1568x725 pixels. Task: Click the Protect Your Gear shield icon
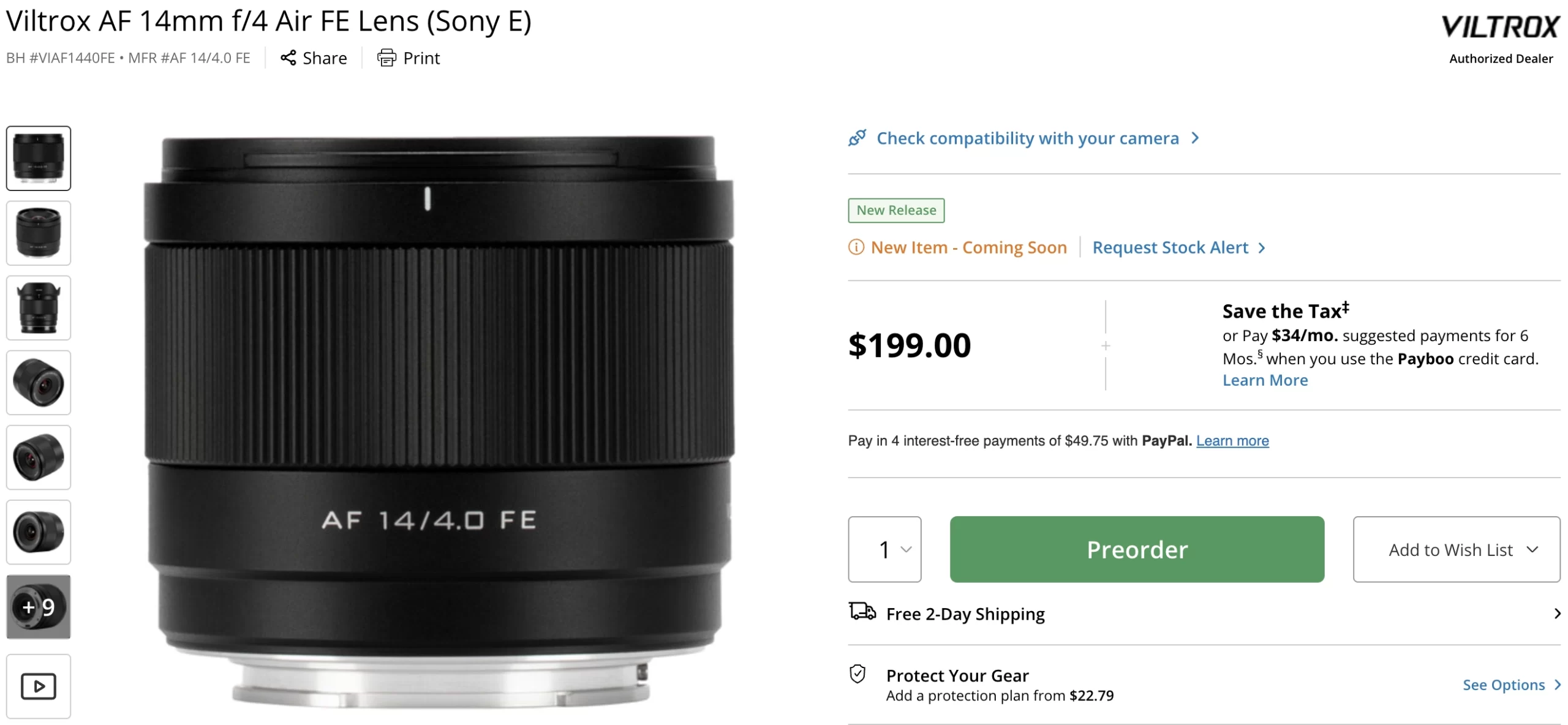click(858, 674)
